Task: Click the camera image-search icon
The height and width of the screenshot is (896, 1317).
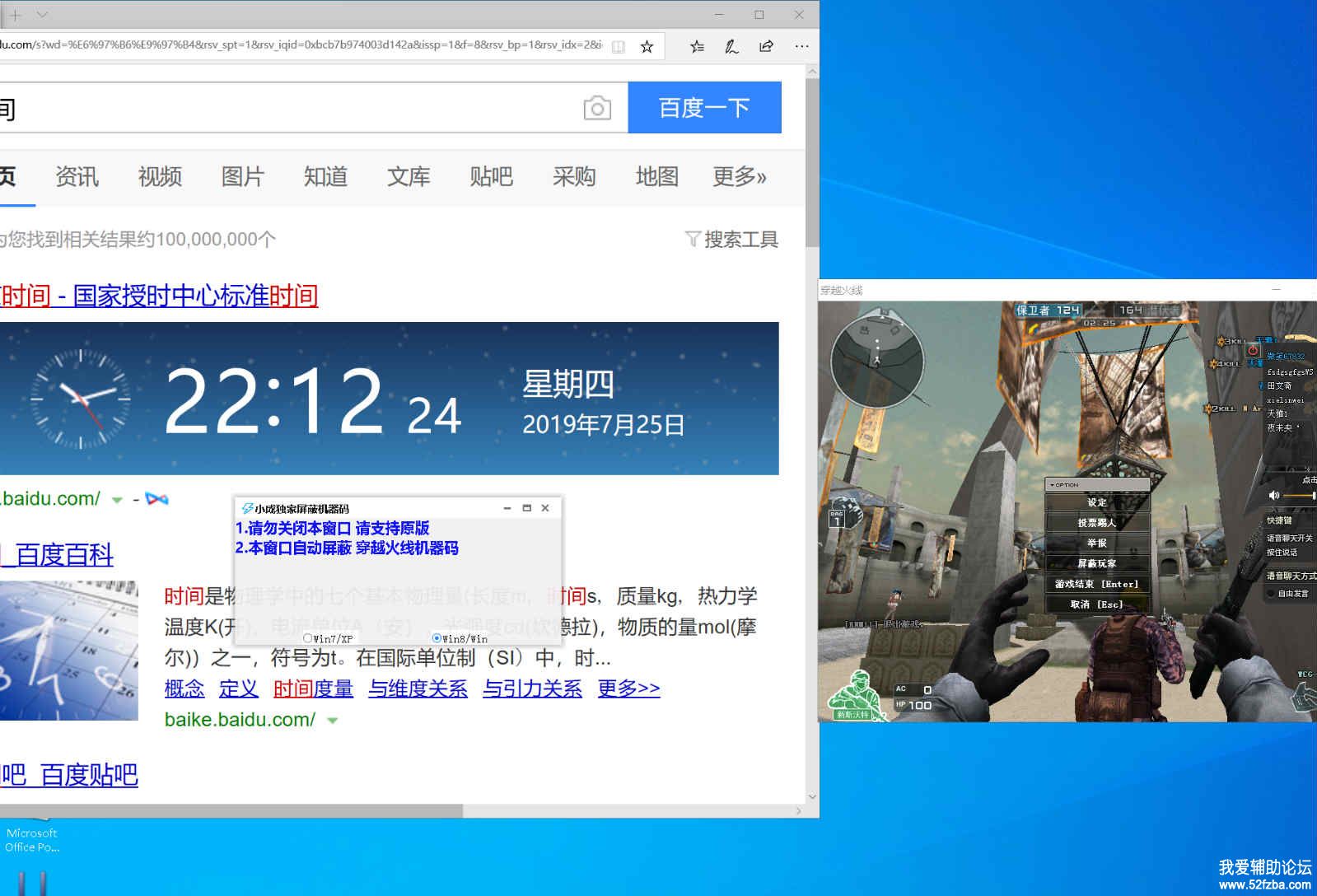Action: click(x=597, y=108)
